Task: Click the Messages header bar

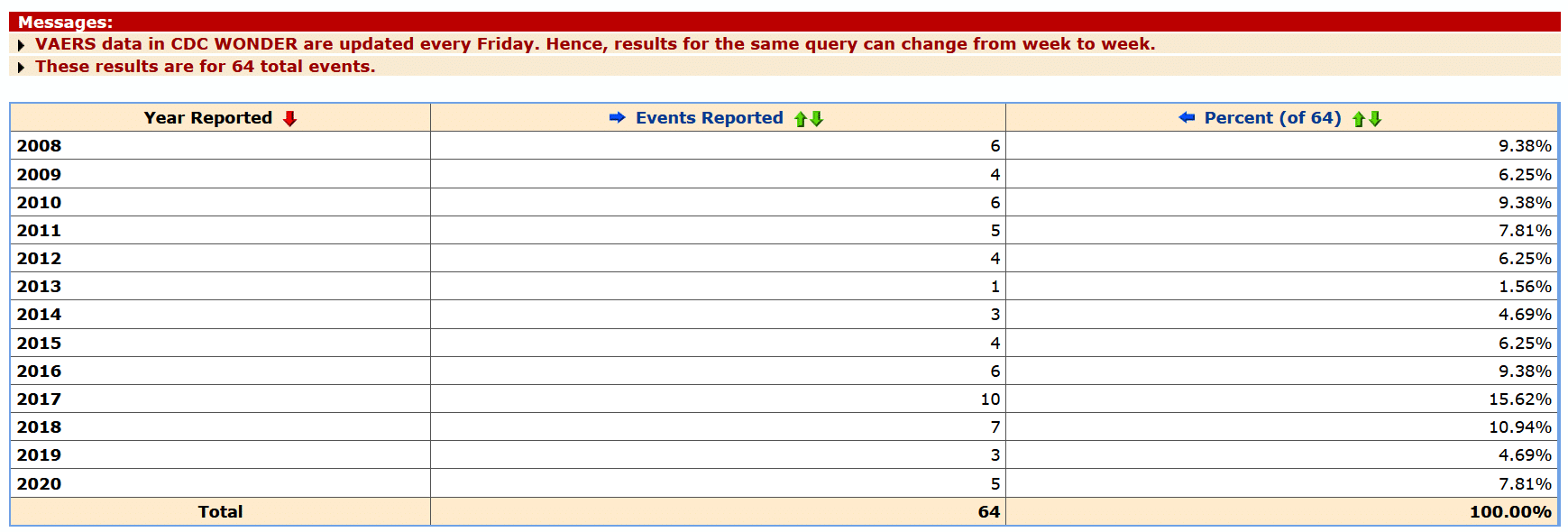Action: [784, 22]
